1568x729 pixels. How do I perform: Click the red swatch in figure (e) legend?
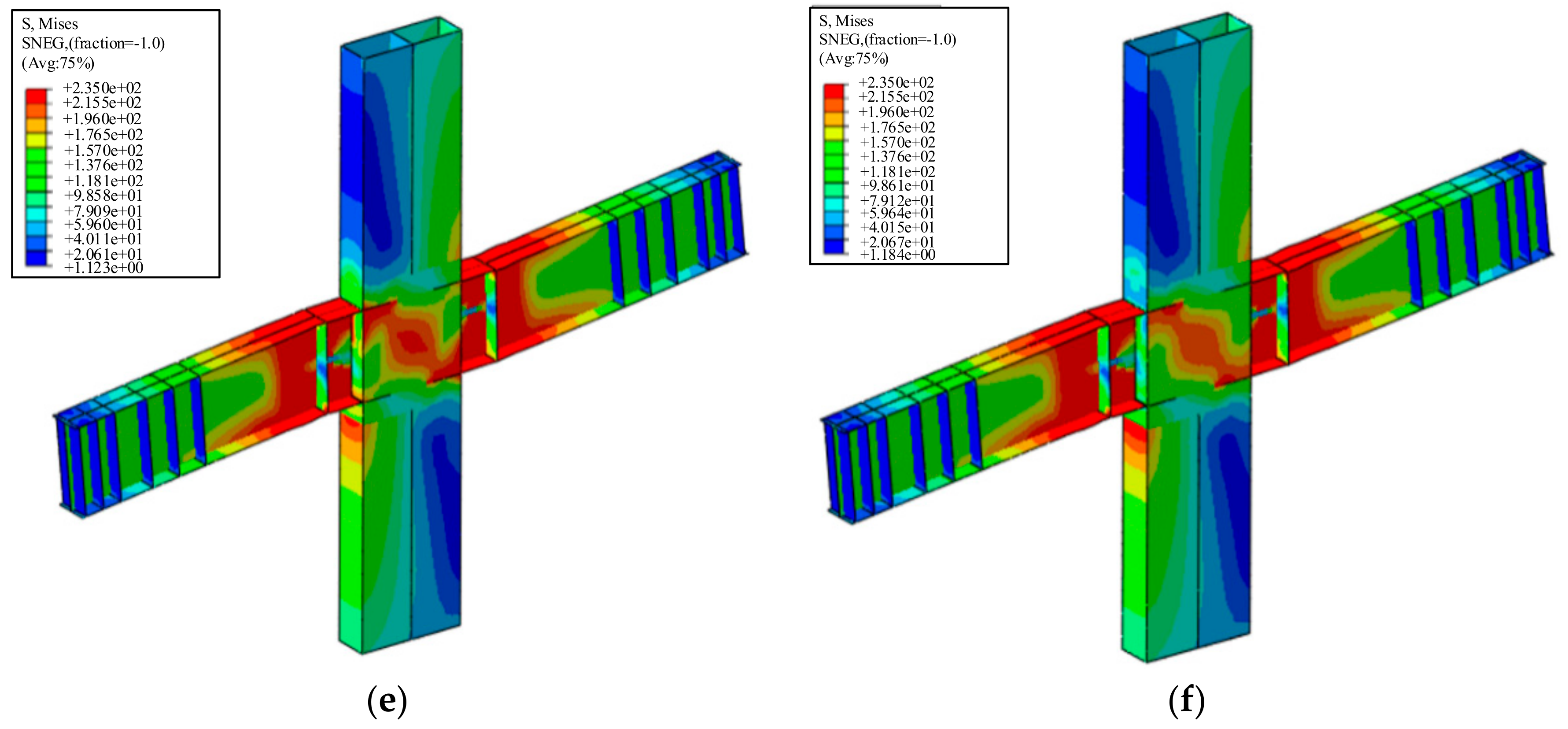(36, 96)
